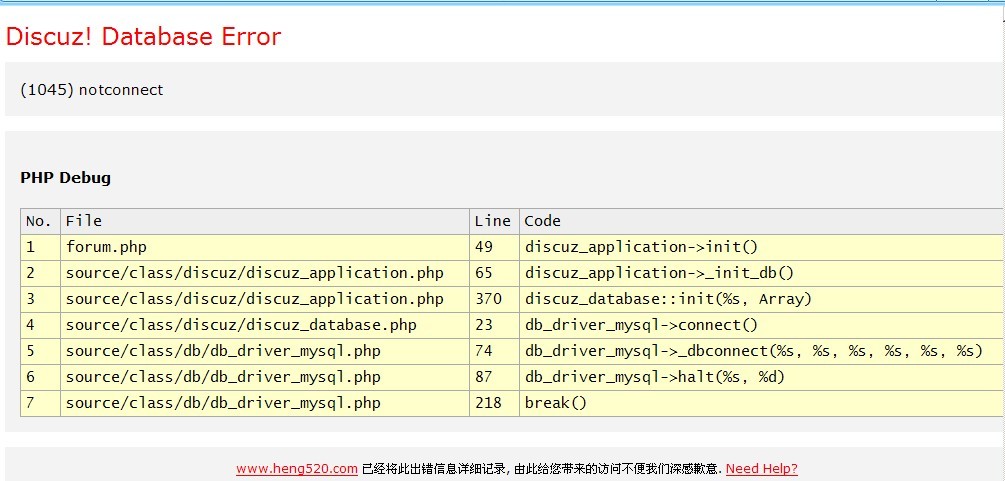Click line number 370 cell
The width and height of the screenshot is (1005, 481).
tap(494, 300)
